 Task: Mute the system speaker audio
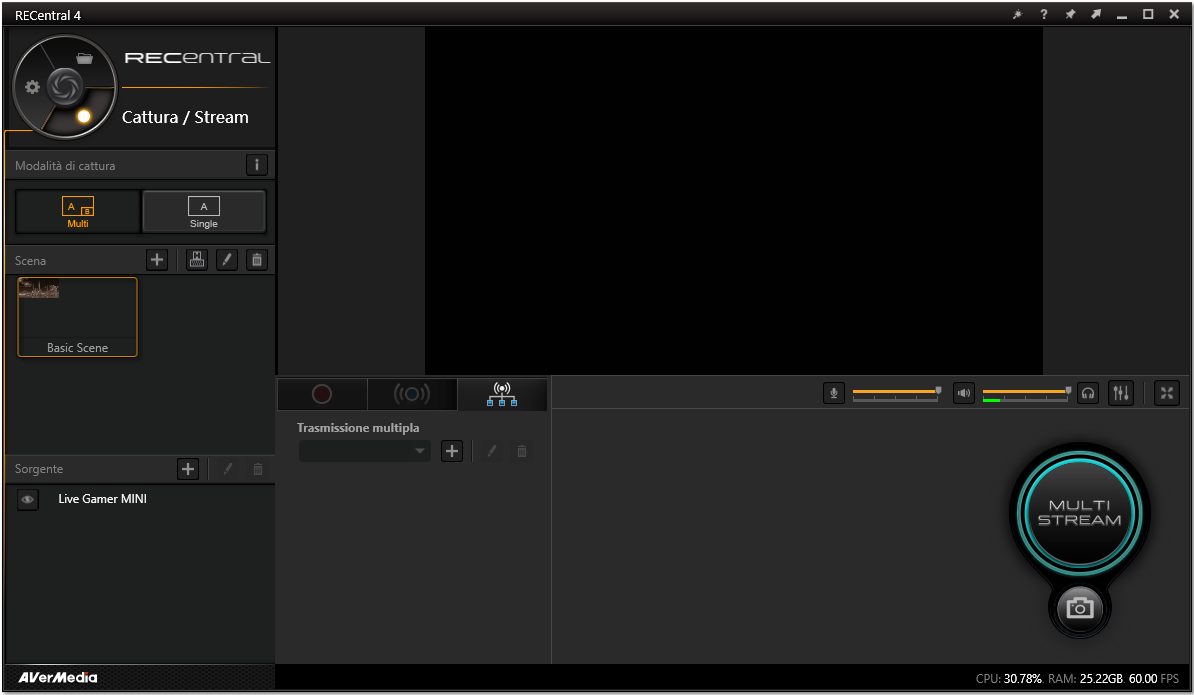click(x=964, y=393)
